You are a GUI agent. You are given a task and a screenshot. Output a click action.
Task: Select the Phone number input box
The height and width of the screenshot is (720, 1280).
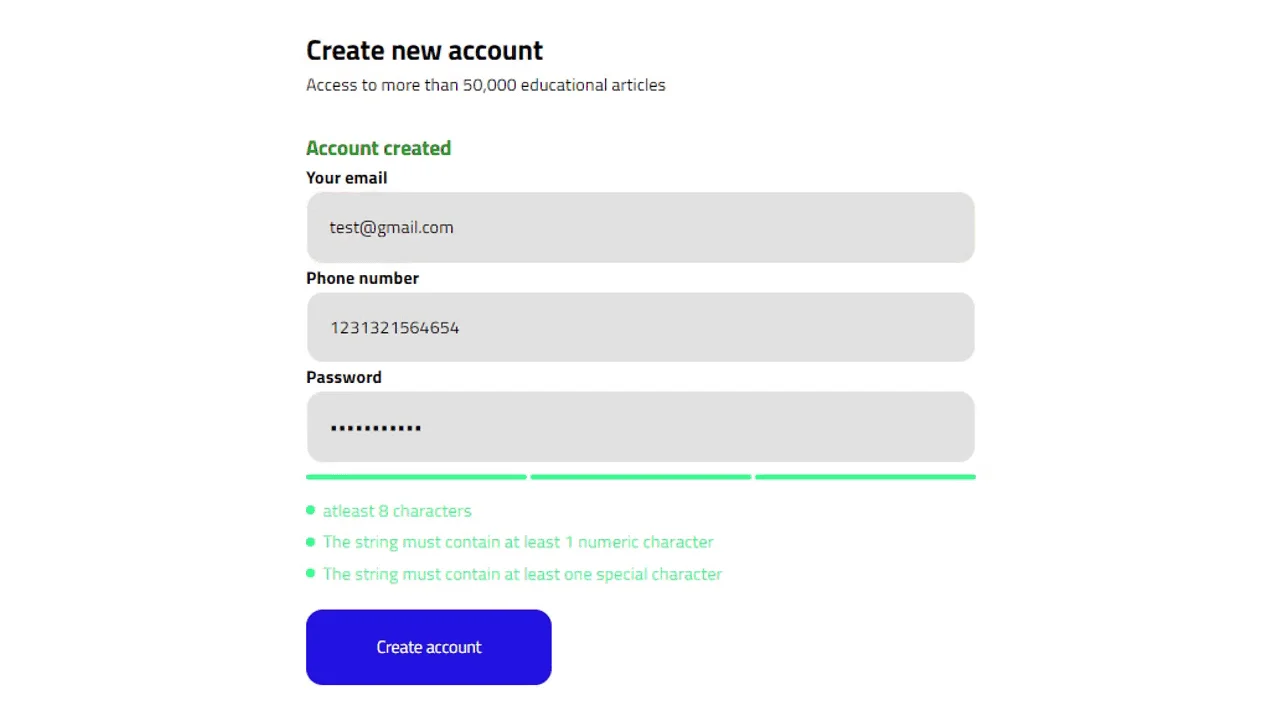[640, 327]
